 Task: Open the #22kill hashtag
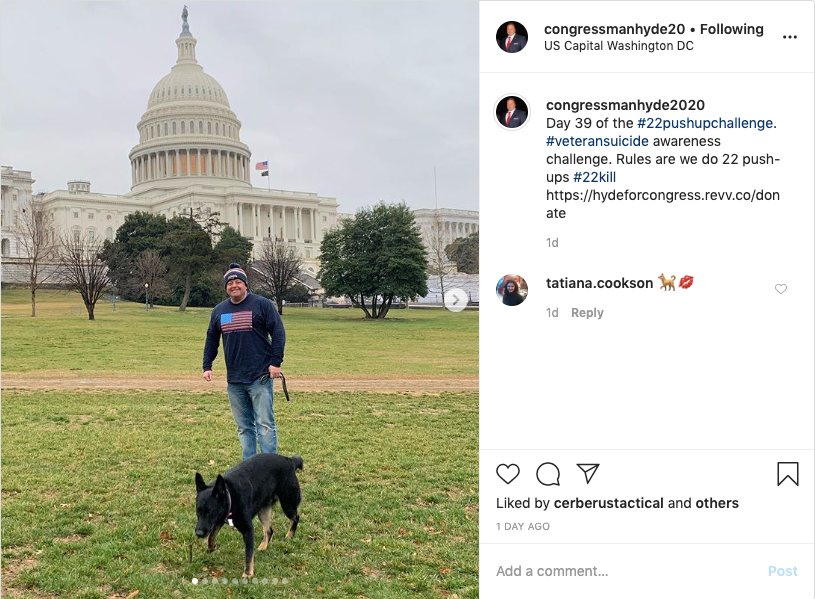tap(594, 177)
